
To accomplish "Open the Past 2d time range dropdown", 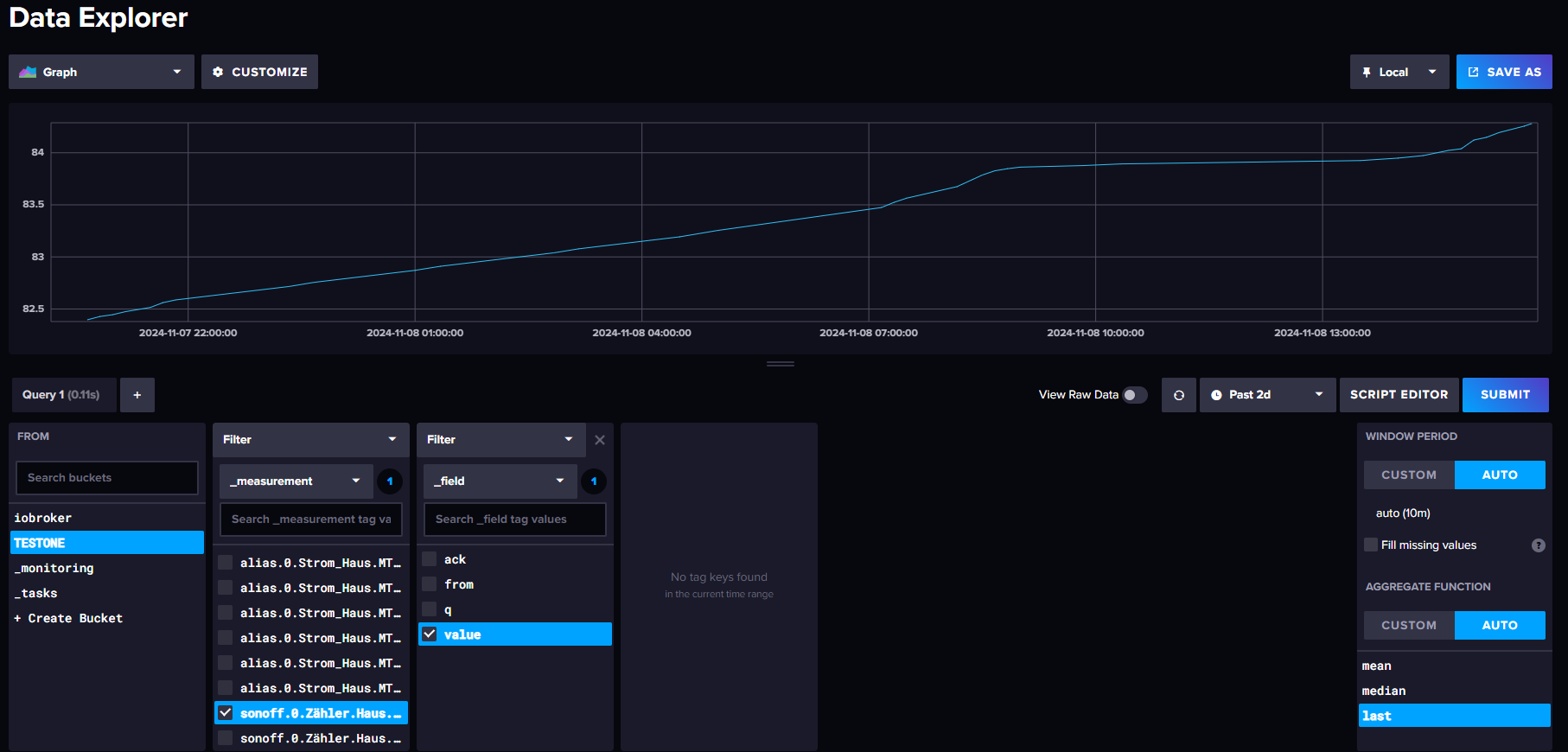I will tap(1267, 395).
